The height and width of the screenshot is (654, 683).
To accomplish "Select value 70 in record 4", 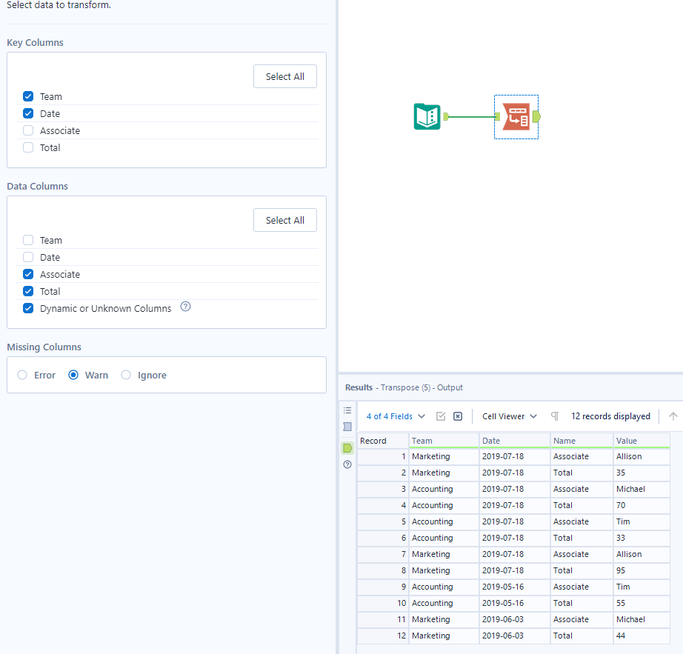I will click(641, 505).
